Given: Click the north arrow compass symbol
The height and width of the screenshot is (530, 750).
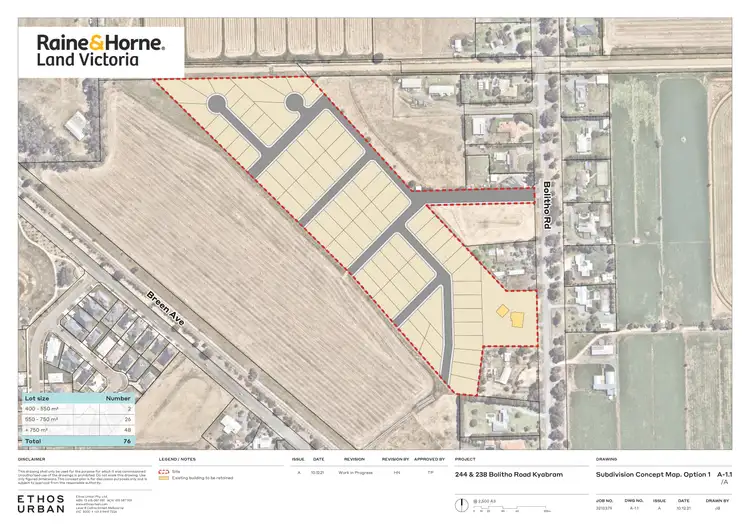Looking at the screenshot, I should click(462, 505).
